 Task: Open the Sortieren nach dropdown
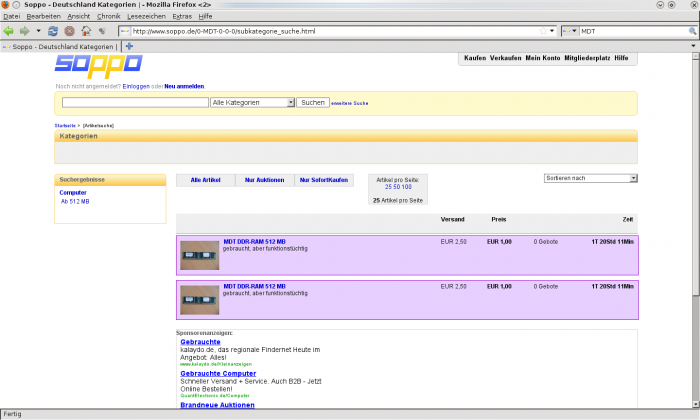tap(591, 178)
